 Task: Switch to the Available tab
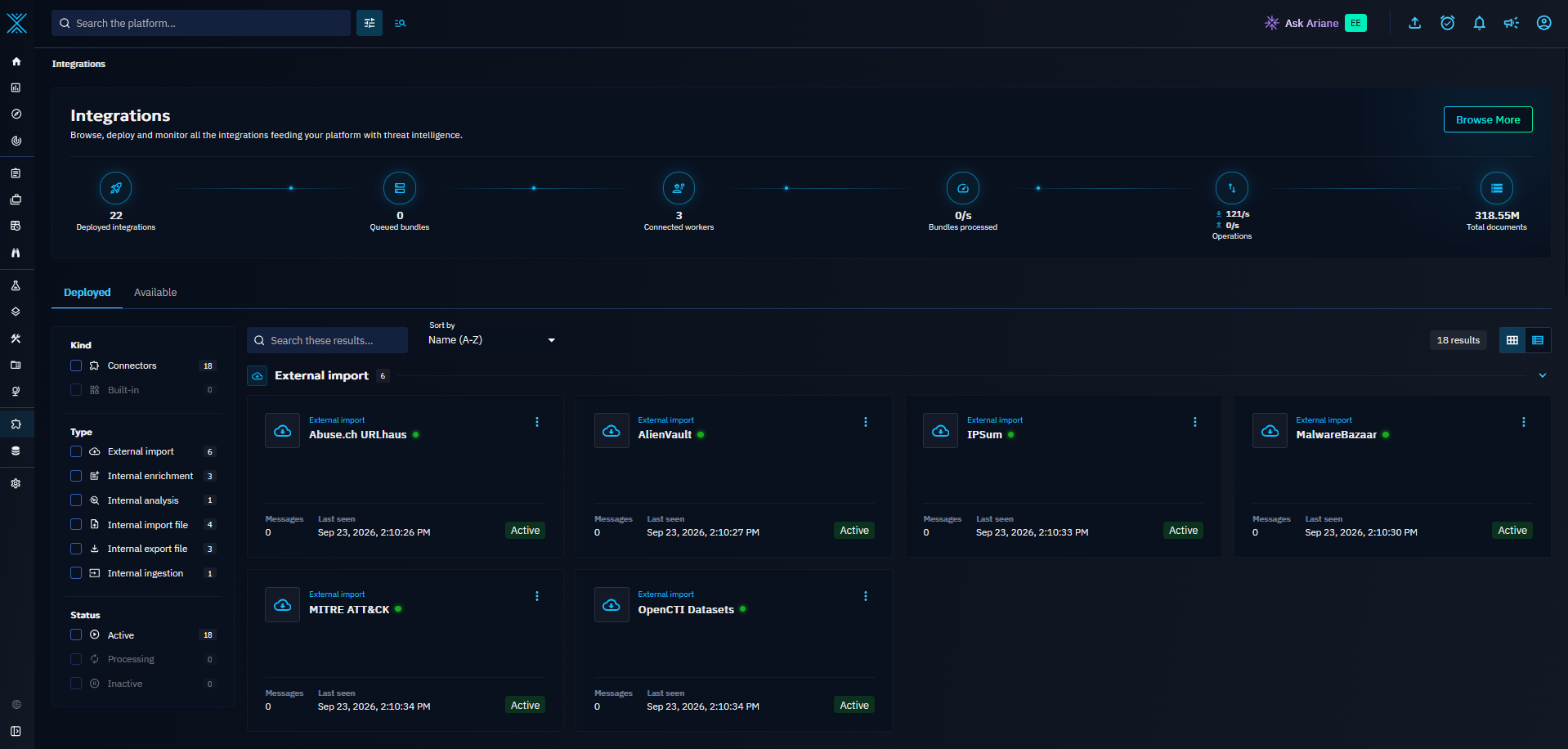tap(155, 293)
